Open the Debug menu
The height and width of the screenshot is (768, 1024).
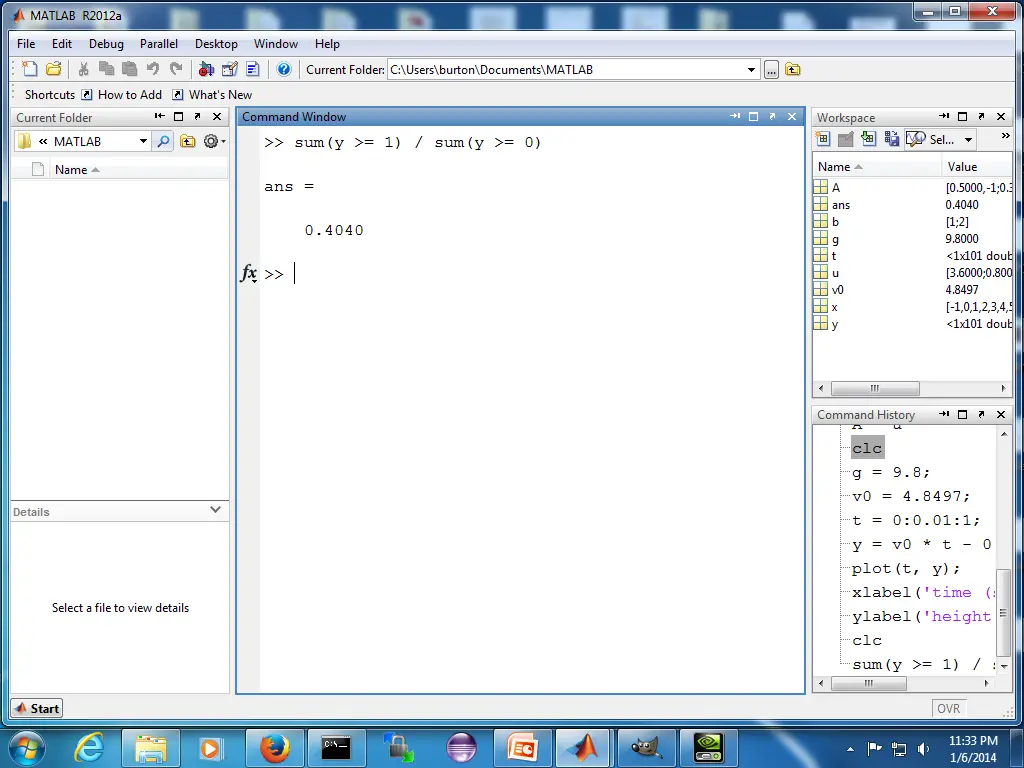tap(106, 44)
